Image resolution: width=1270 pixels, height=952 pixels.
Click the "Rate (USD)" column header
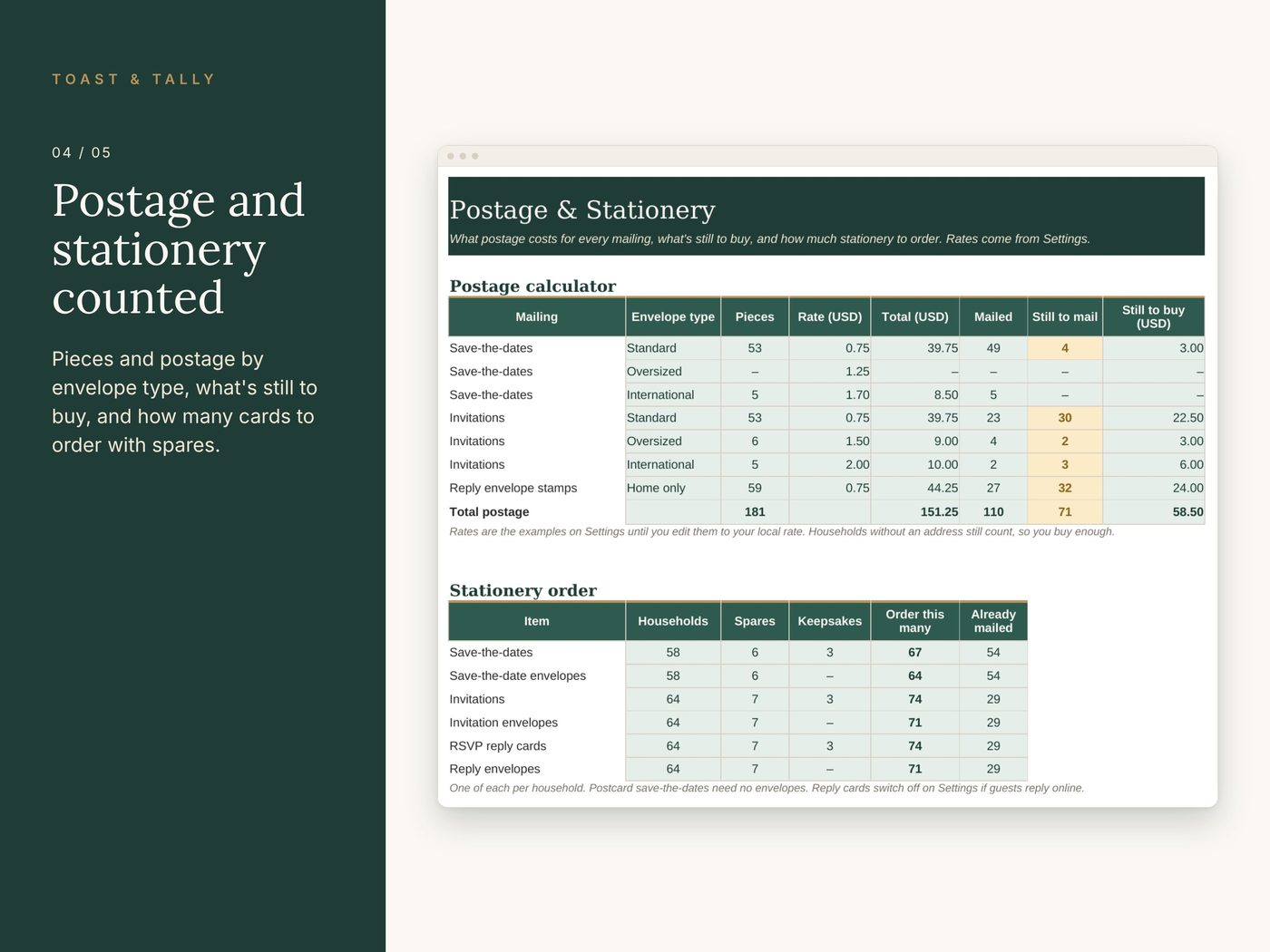click(x=830, y=316)
